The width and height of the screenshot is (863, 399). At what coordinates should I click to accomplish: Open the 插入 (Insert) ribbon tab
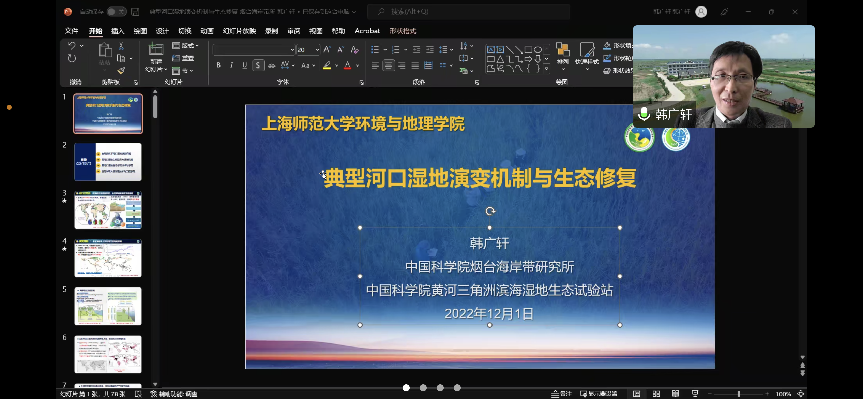pos(118,31)
